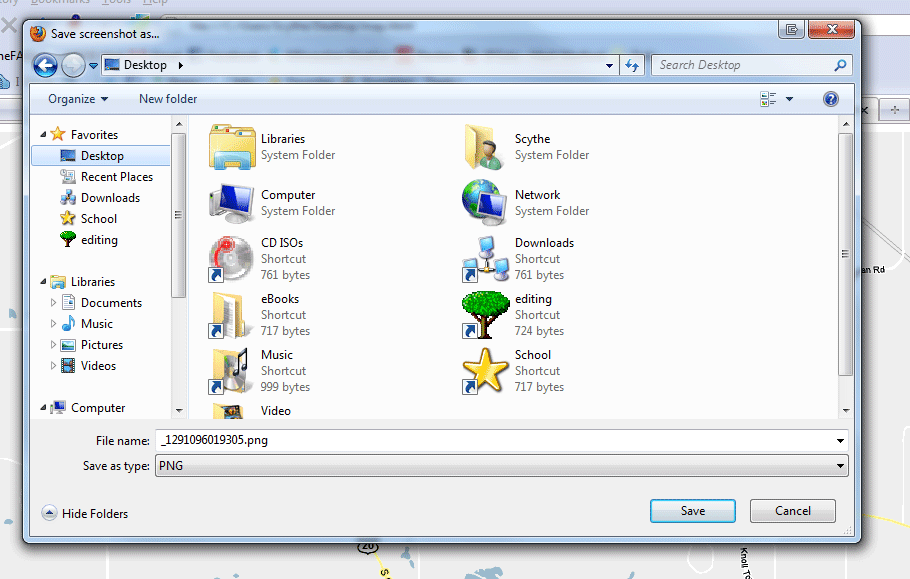Viewport: 910px width, 579px height.
Task: Open the Organize dropdown menu
Action: [74, 99]
